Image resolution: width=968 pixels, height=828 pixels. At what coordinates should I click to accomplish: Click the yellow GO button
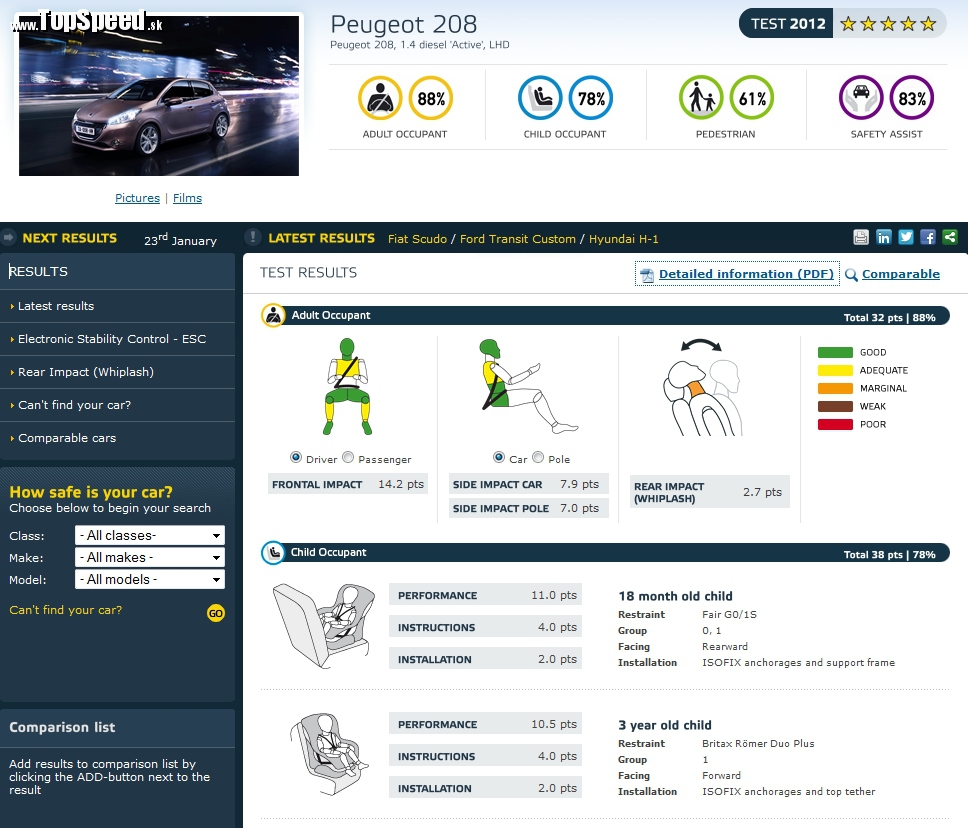[x=215, y=613]
